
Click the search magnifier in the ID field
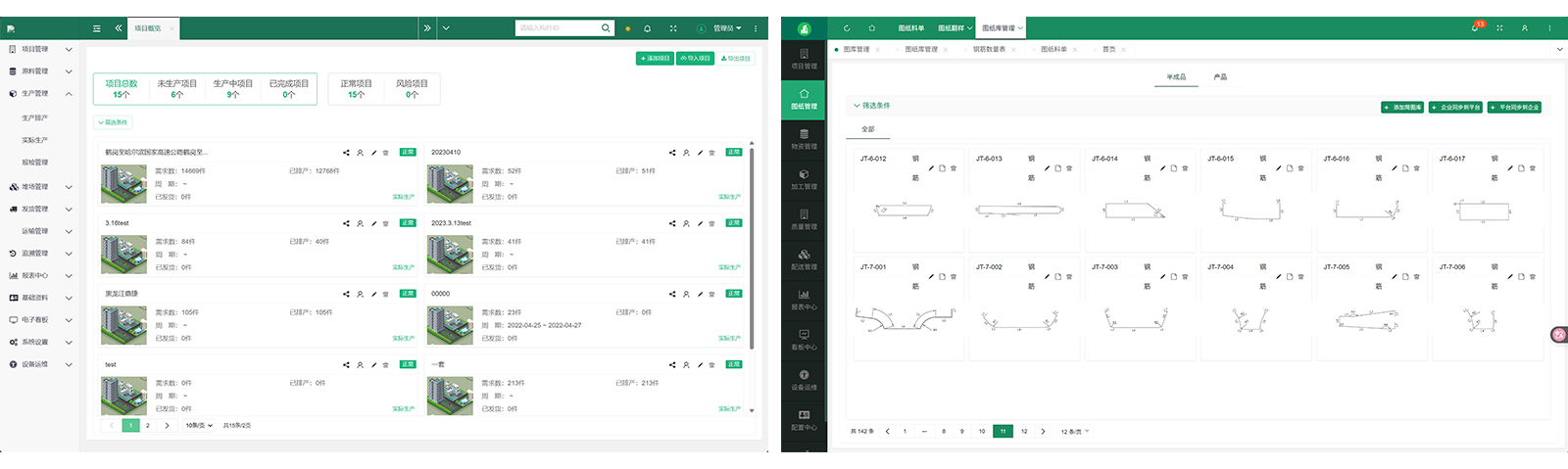point(606,28)
